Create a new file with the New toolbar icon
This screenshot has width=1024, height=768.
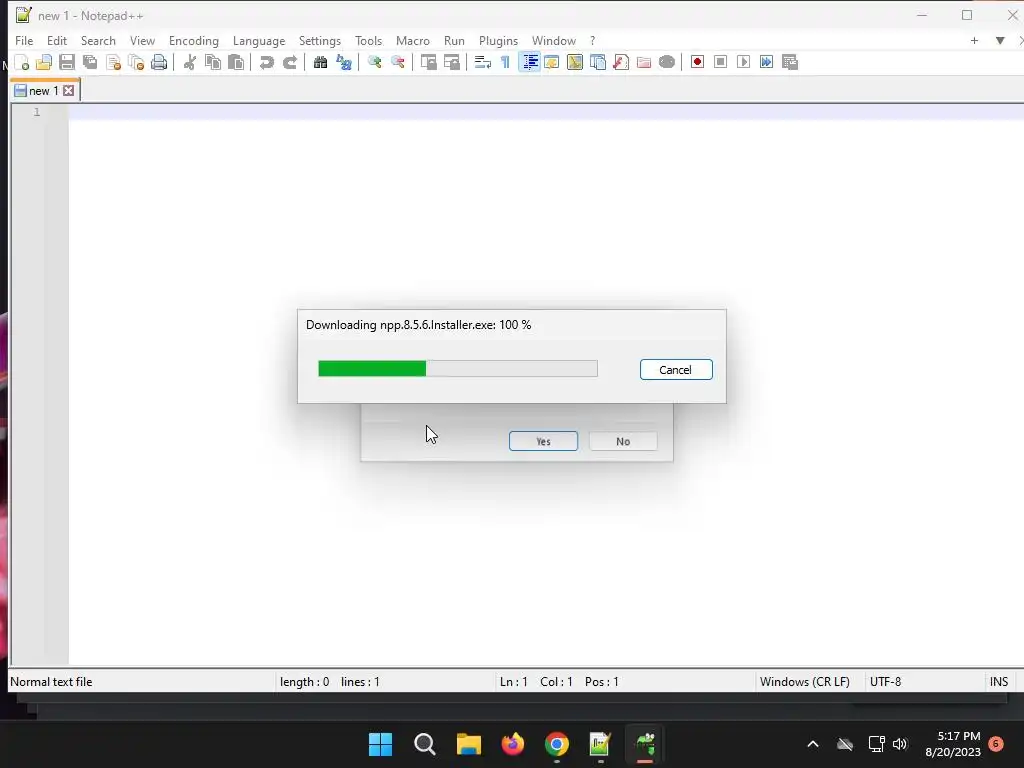22,63
